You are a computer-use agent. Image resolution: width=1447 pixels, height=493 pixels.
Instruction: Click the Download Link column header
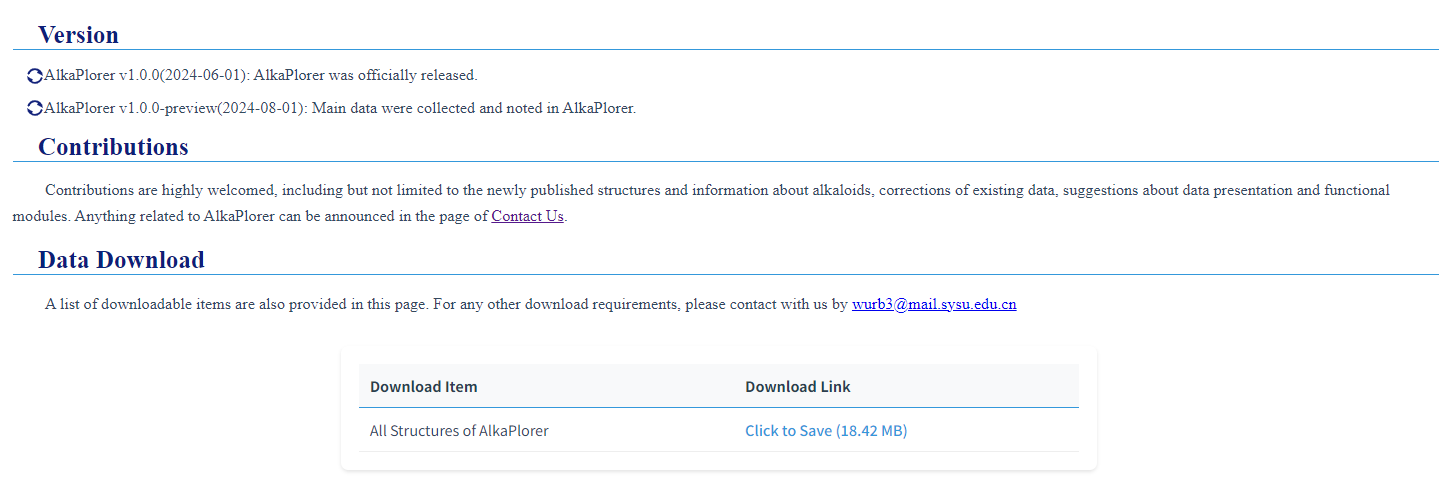[x=797, y=387]
